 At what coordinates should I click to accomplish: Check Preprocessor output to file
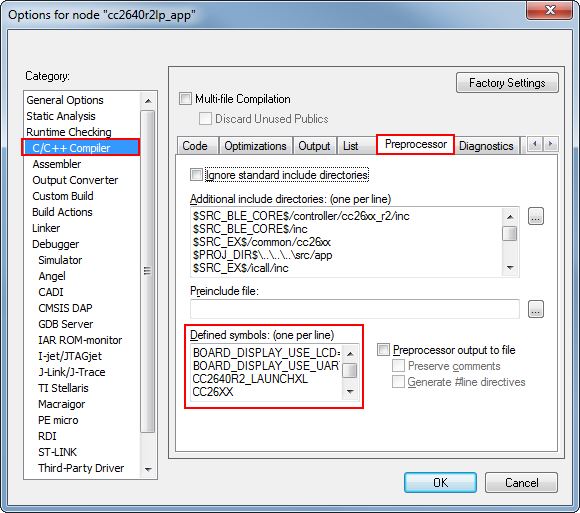point(383,350)
